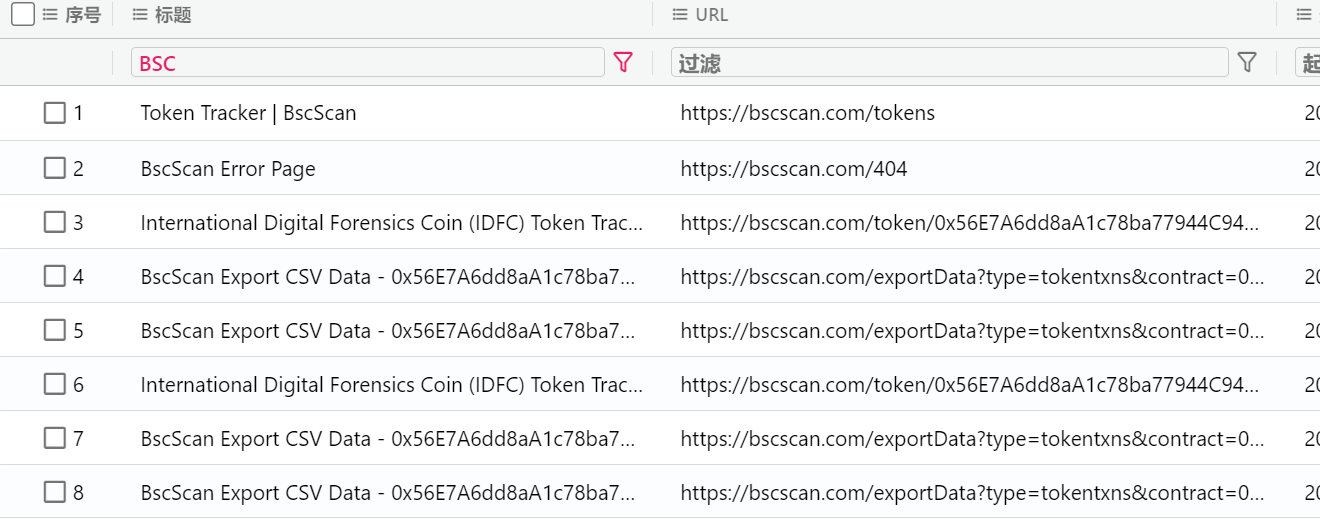Click the list icon beside URL header
The image size is (1320, 519).
[680, 15]
